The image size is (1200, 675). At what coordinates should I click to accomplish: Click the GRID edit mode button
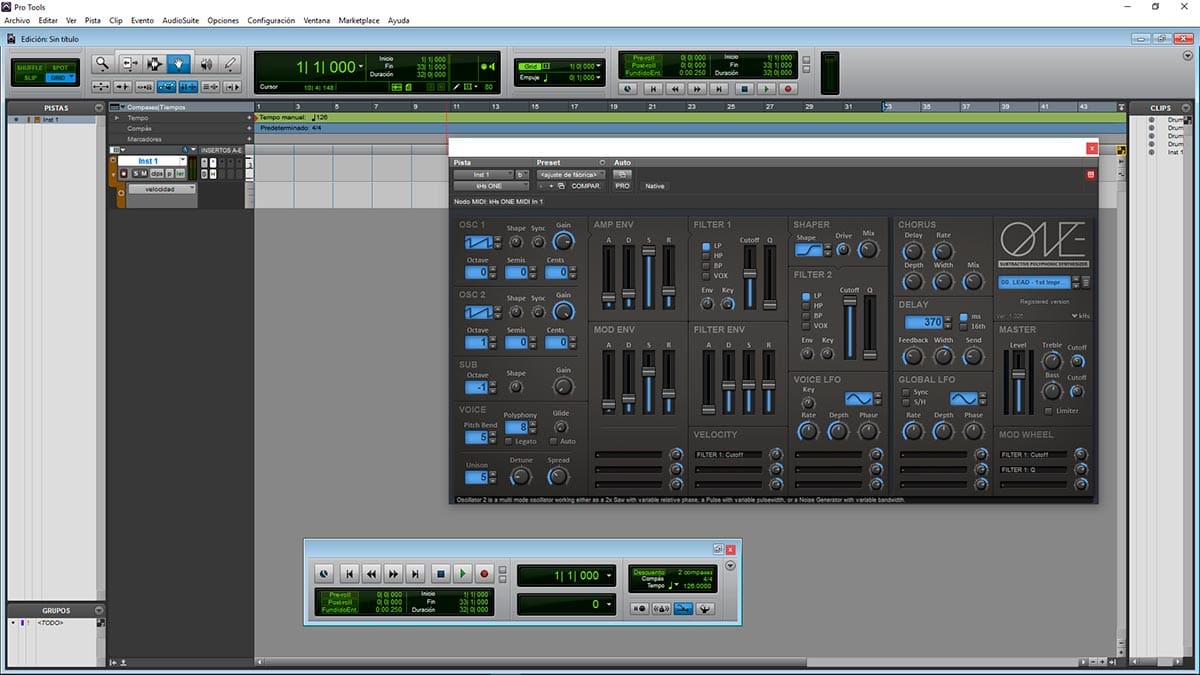pos(60,77)
